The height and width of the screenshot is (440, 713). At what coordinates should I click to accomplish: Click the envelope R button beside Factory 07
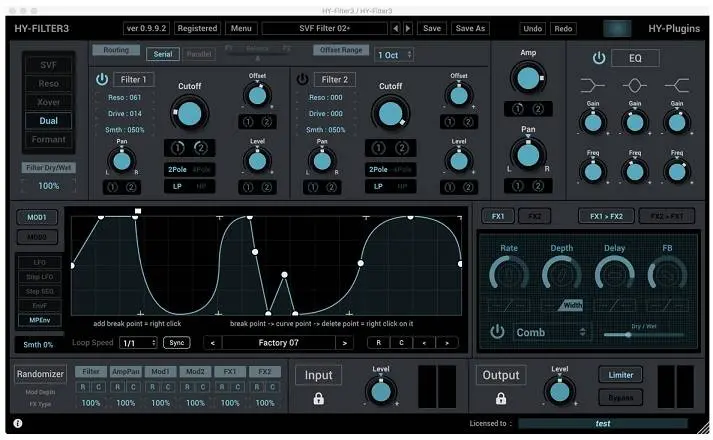[x=378, y=343]
